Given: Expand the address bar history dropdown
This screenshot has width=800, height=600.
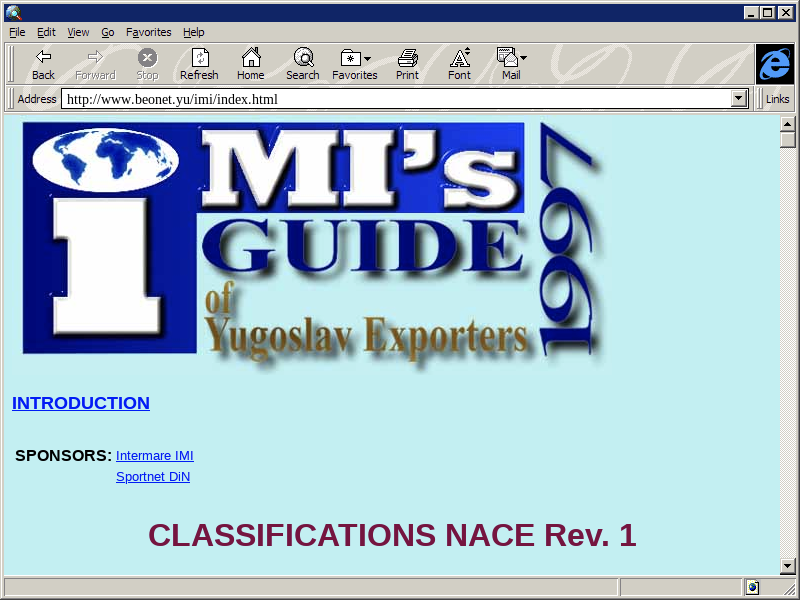Looking at the screenshot, I should tap(740, 99).
